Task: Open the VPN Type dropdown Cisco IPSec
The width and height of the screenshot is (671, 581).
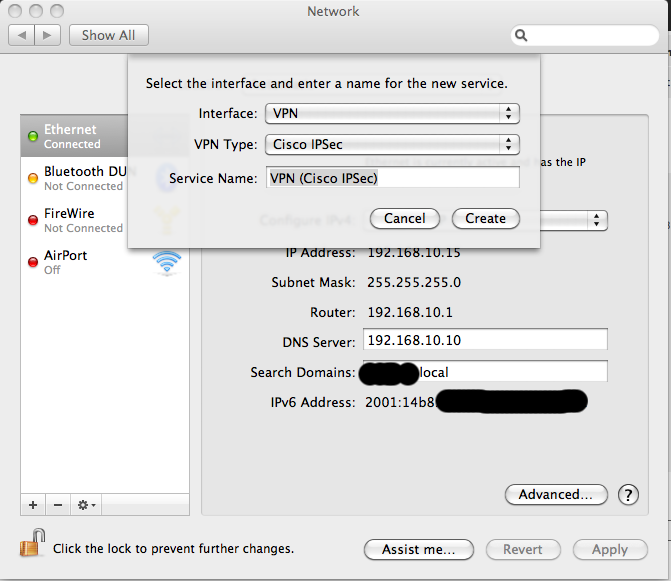Action: [x=392, y=145]
